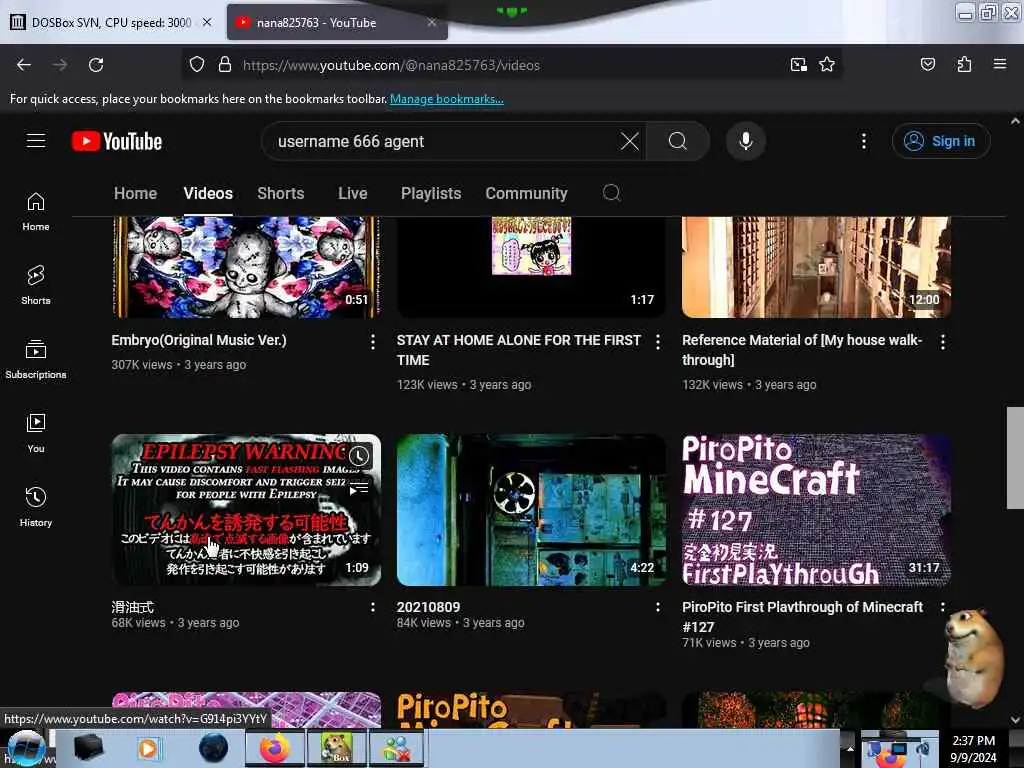
Task: Start voice search with the microphone
Action: (x=746, y=141)
